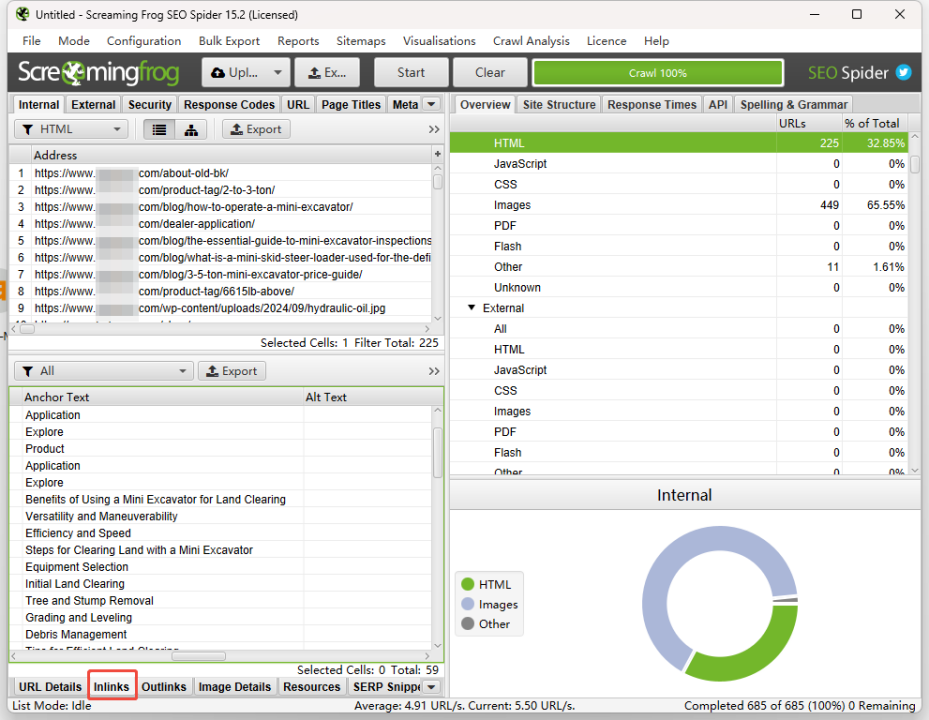
Task: Open the All filter dropdown for inlinks
Action: 104,371
